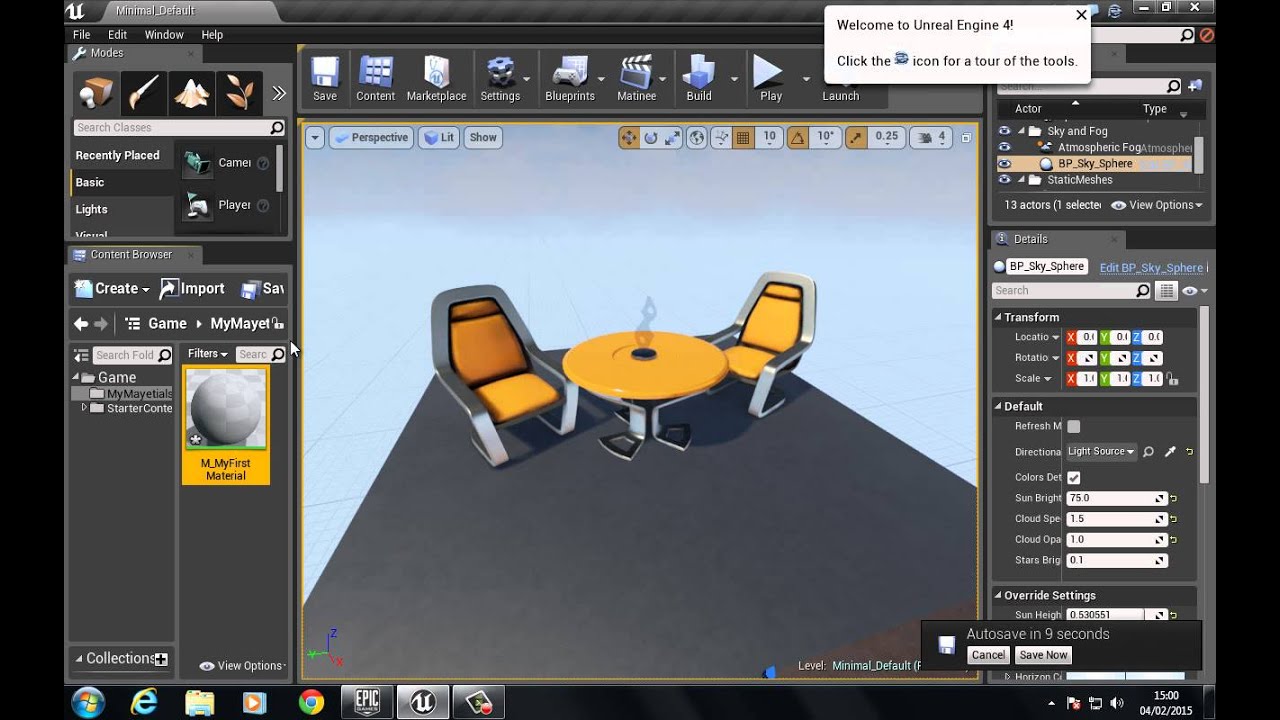Select the Recently Placed category

tap(121, 155)
